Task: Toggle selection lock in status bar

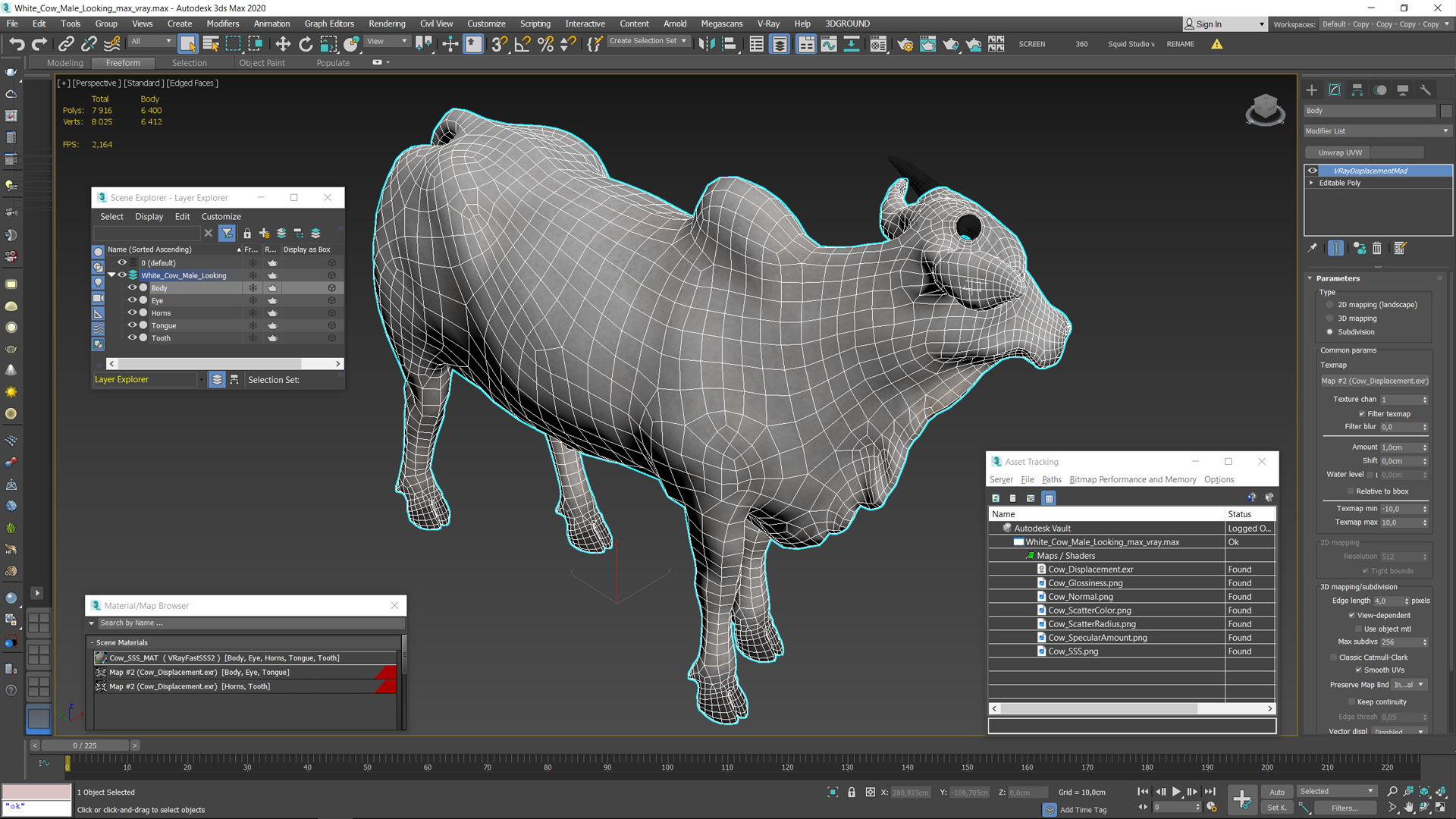Action: point(852,792)
